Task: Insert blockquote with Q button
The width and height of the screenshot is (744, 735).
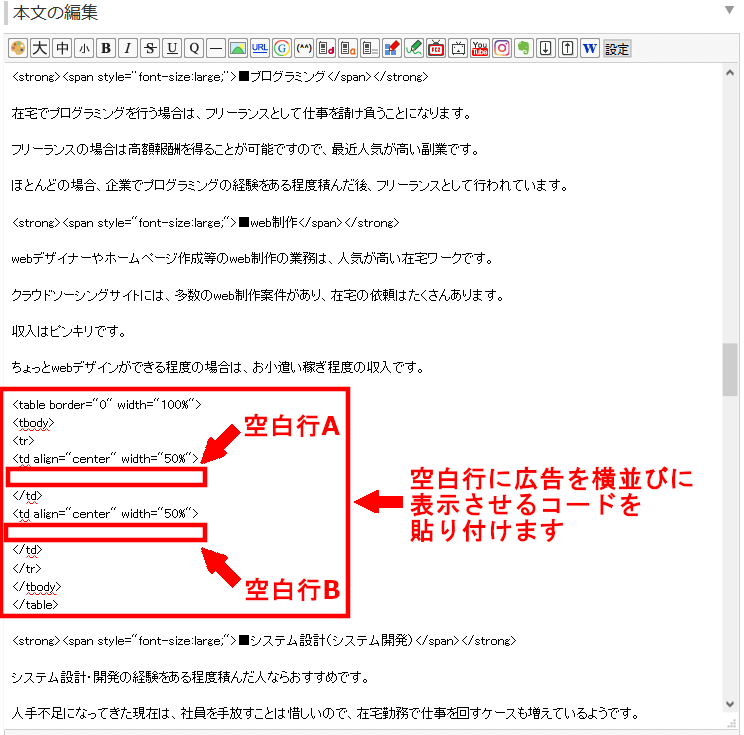Action: pyautogui.click(x=194, y=48)
